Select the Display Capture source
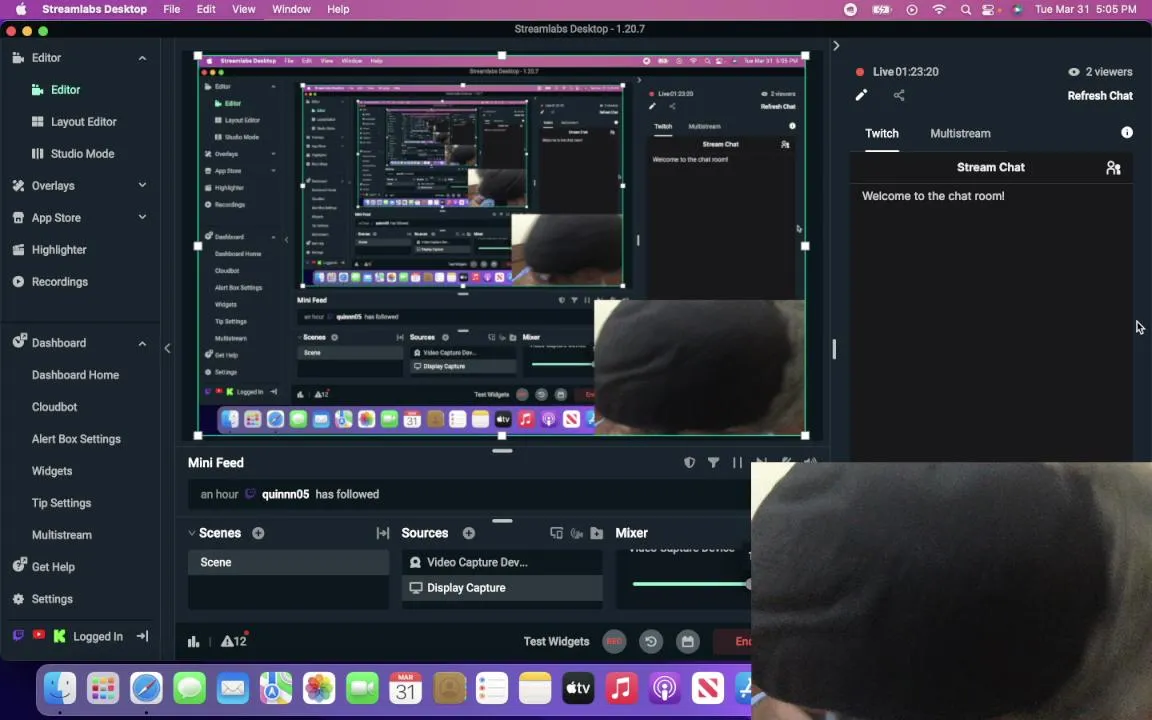This screenshot has height=720, width=1152. pyautogui.click(x=502, y=588)
